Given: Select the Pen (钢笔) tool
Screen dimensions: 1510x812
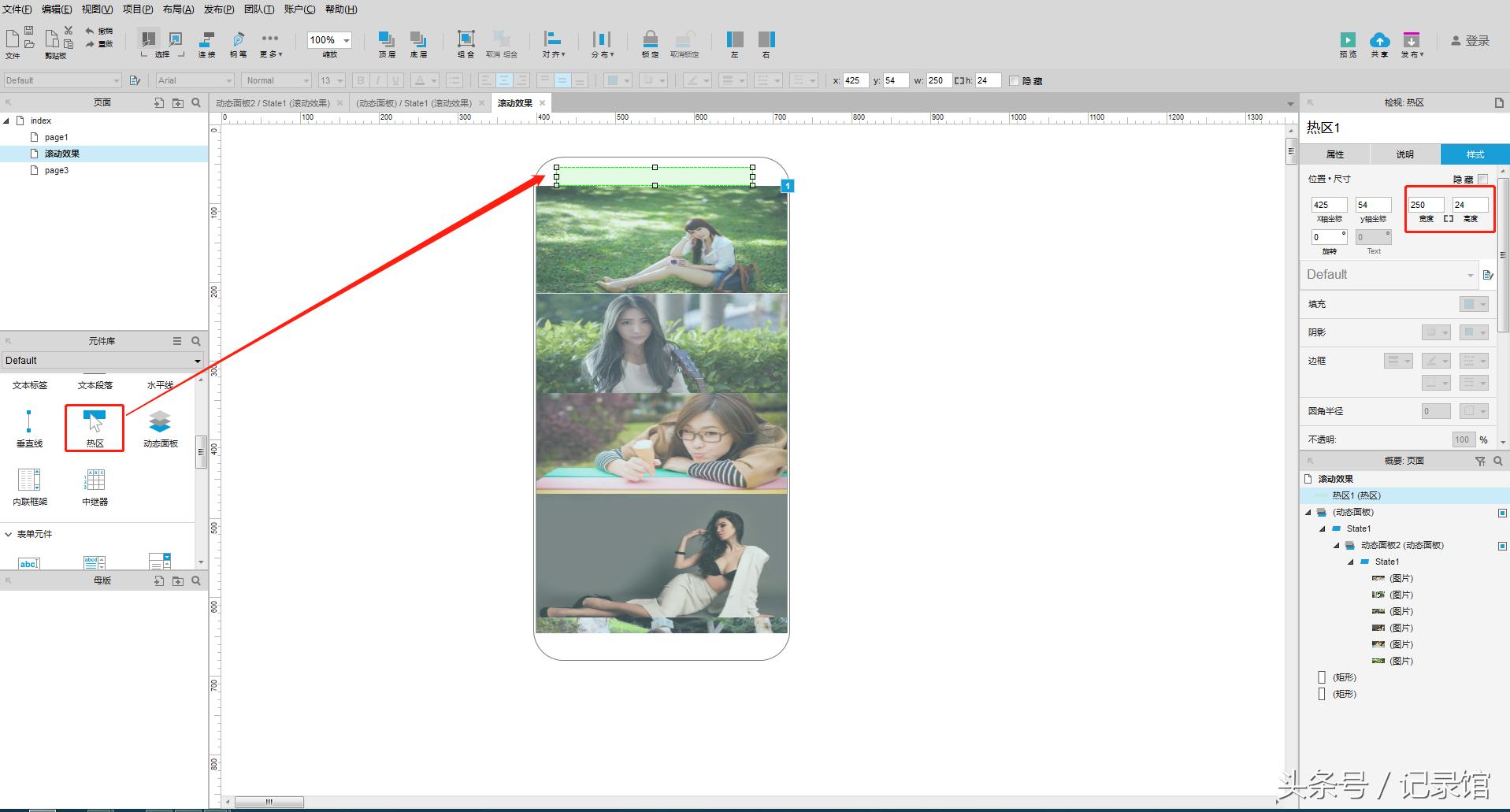Looking at the screenshot, I should tap(238, 41).
